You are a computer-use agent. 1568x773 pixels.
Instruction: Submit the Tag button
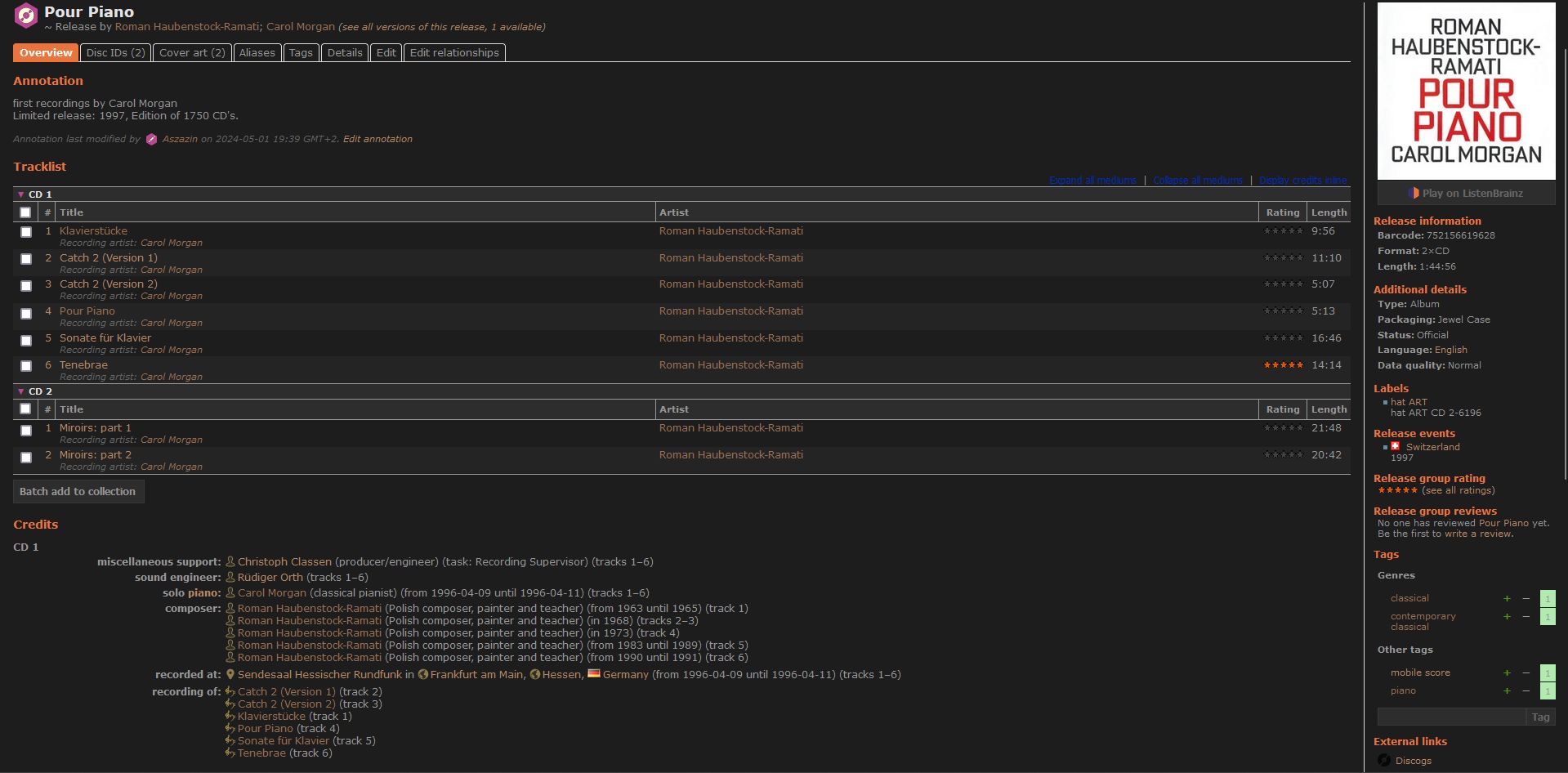(1540, 717)
